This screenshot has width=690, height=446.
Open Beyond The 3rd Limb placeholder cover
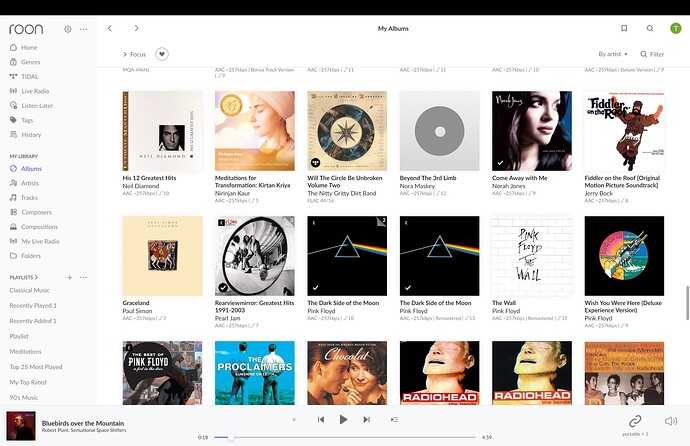coord(440,131)
